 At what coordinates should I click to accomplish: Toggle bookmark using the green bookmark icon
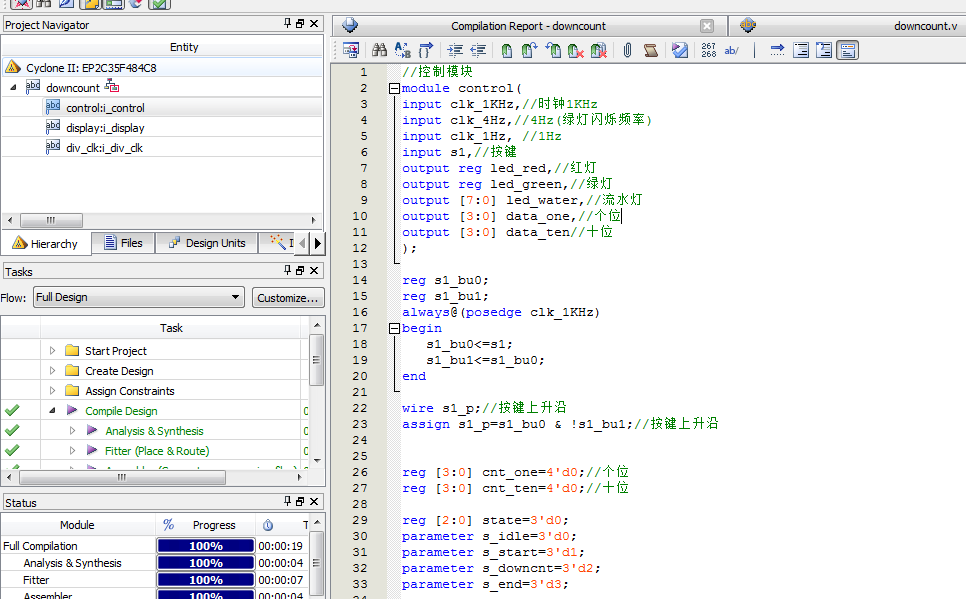pyautogui.click(x=507, y=50)
